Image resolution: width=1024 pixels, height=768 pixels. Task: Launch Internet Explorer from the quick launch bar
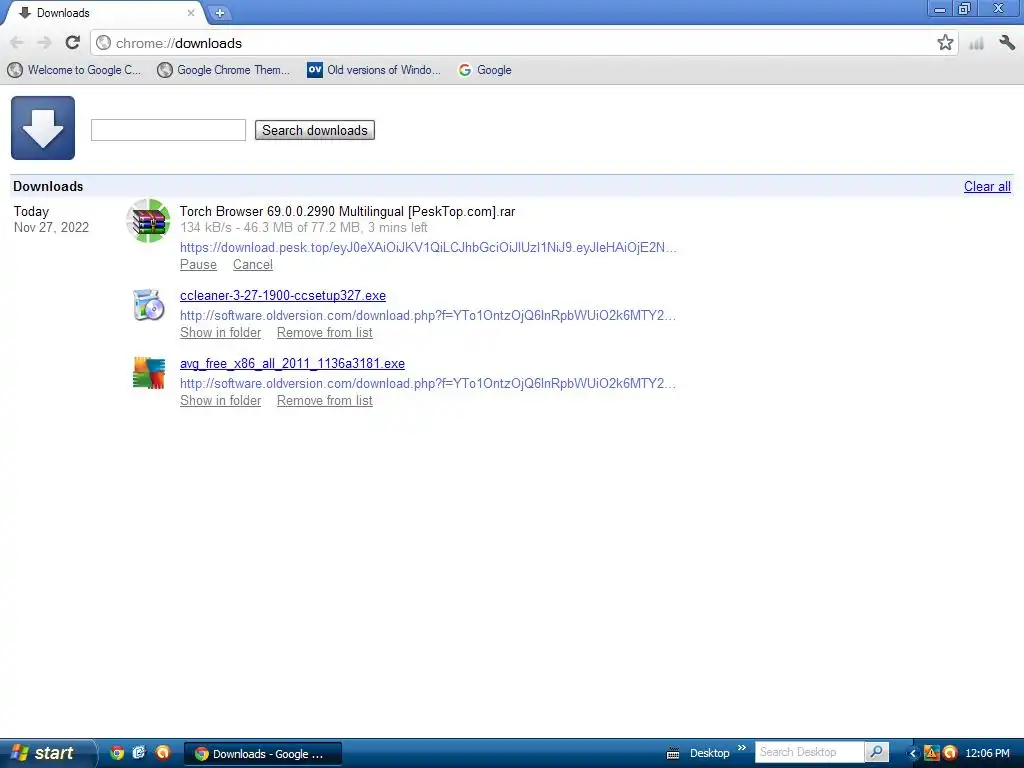[x=139, y=753]
